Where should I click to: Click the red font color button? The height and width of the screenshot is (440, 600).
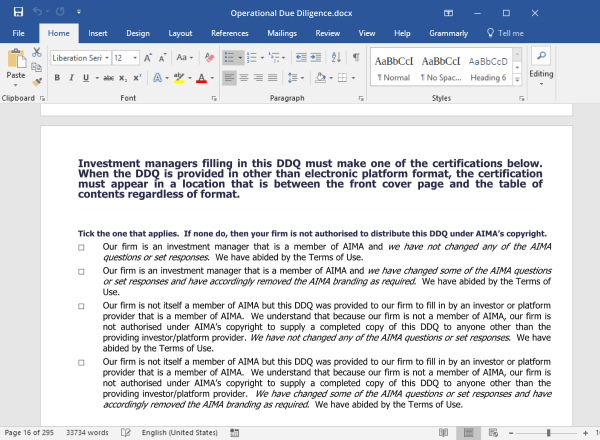(x=201, y=78)
